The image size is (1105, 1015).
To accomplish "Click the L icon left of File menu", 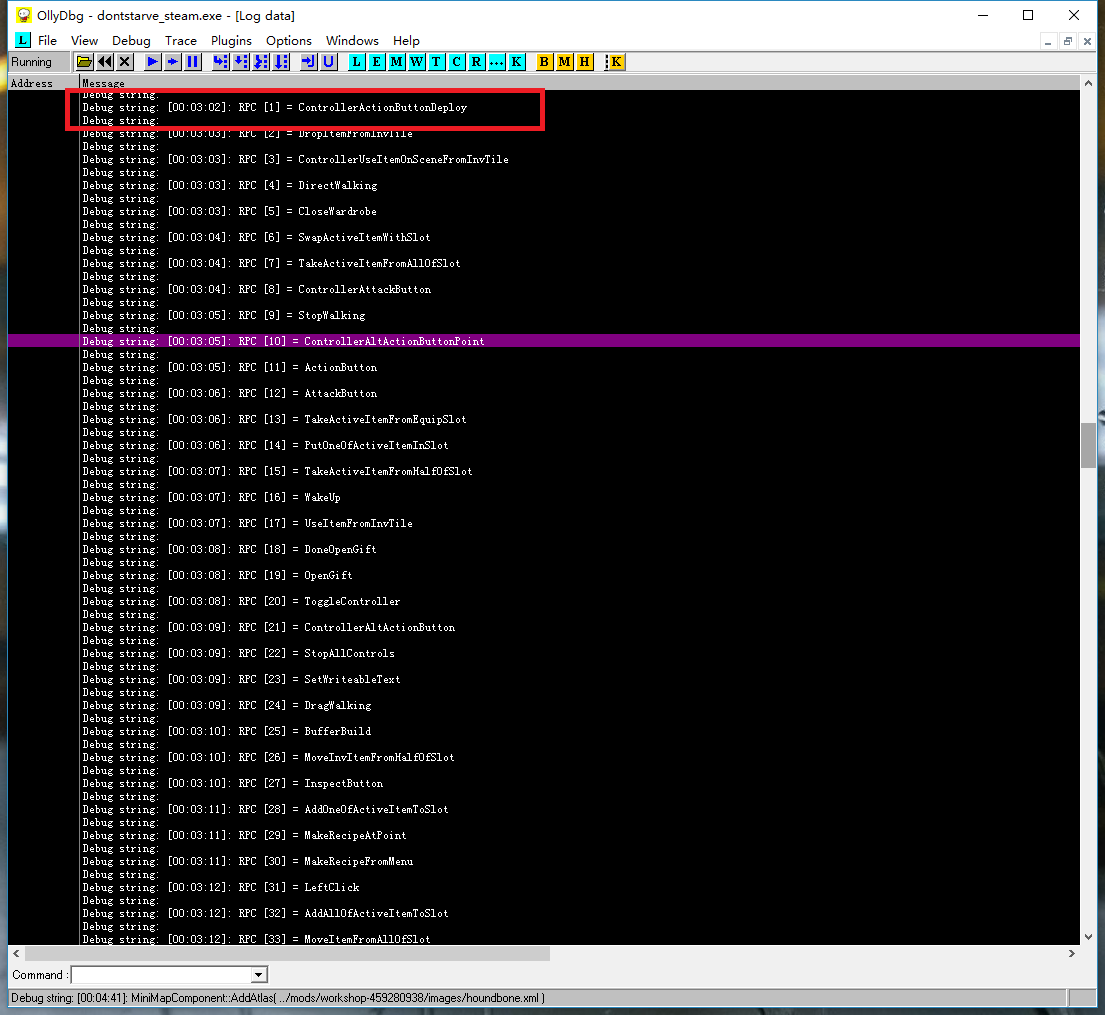I will (23, 40).
